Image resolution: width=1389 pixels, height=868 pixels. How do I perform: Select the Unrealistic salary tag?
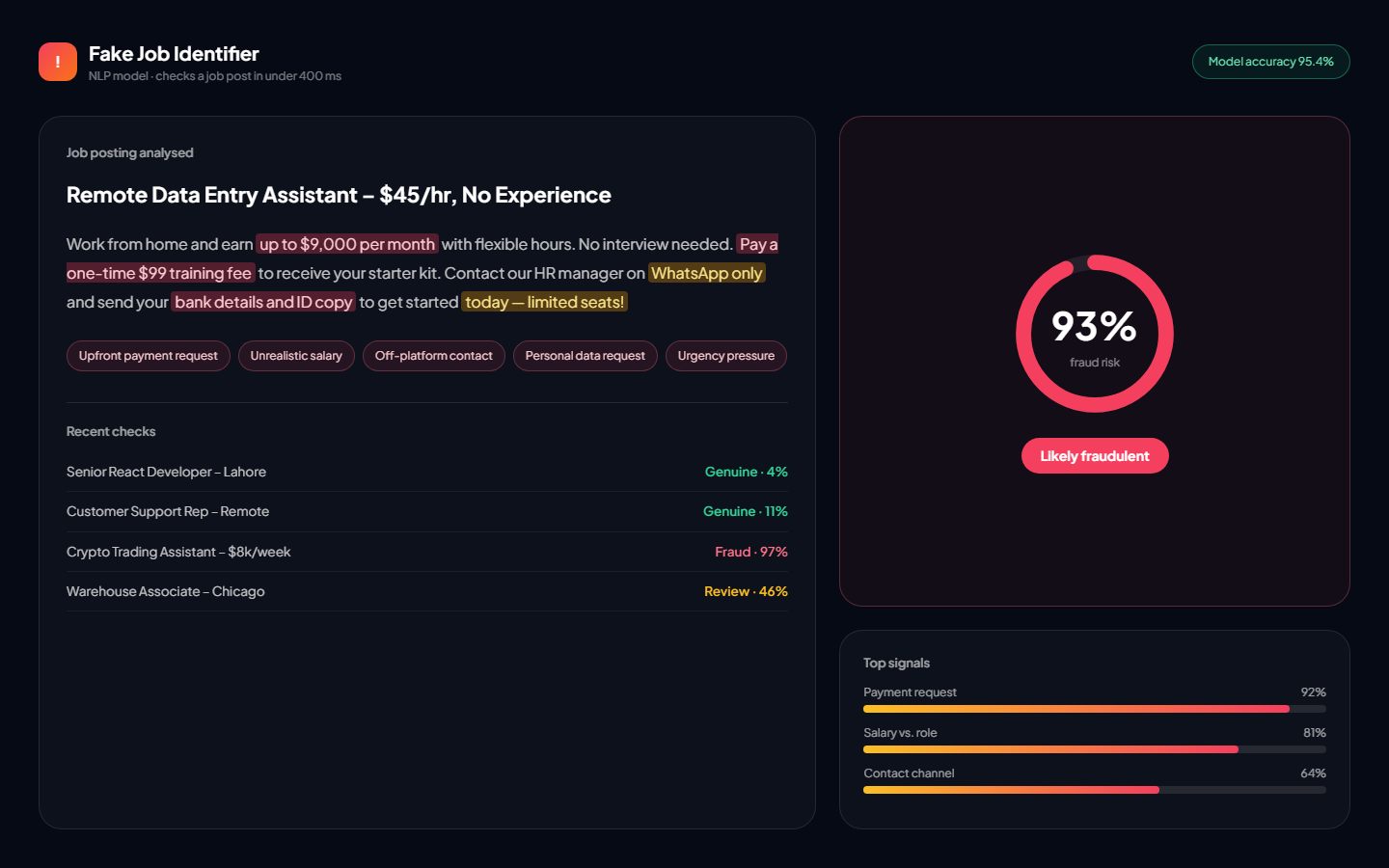click(x=296, y=356)
